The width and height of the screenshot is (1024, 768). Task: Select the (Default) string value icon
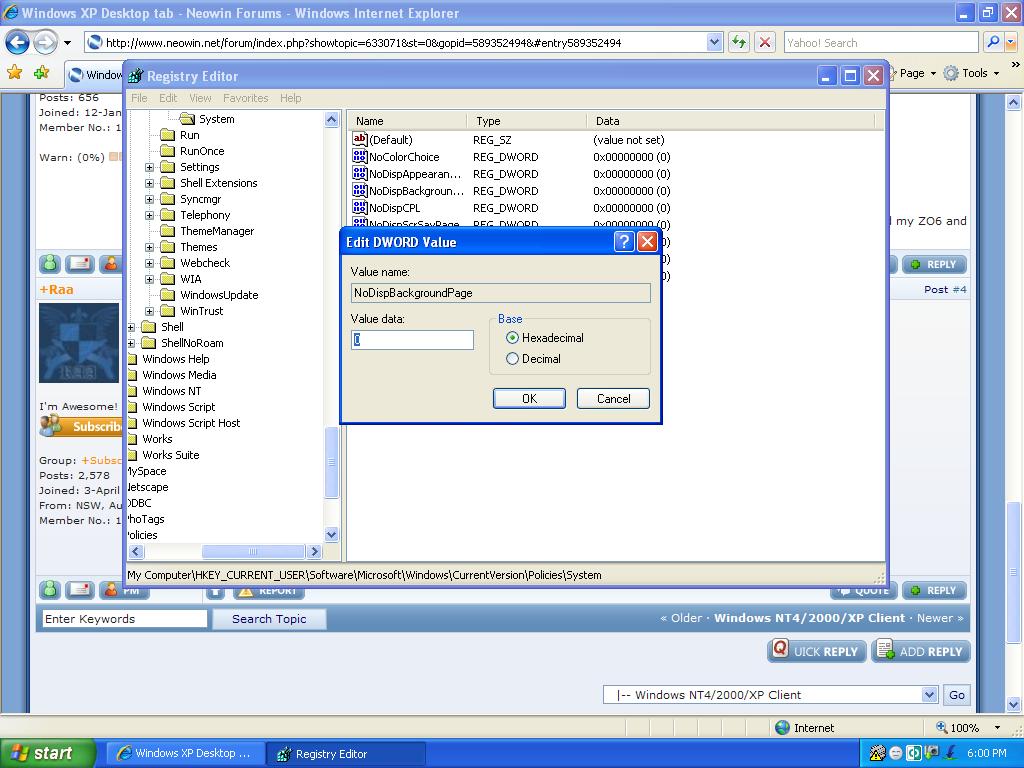coord(359,139)
